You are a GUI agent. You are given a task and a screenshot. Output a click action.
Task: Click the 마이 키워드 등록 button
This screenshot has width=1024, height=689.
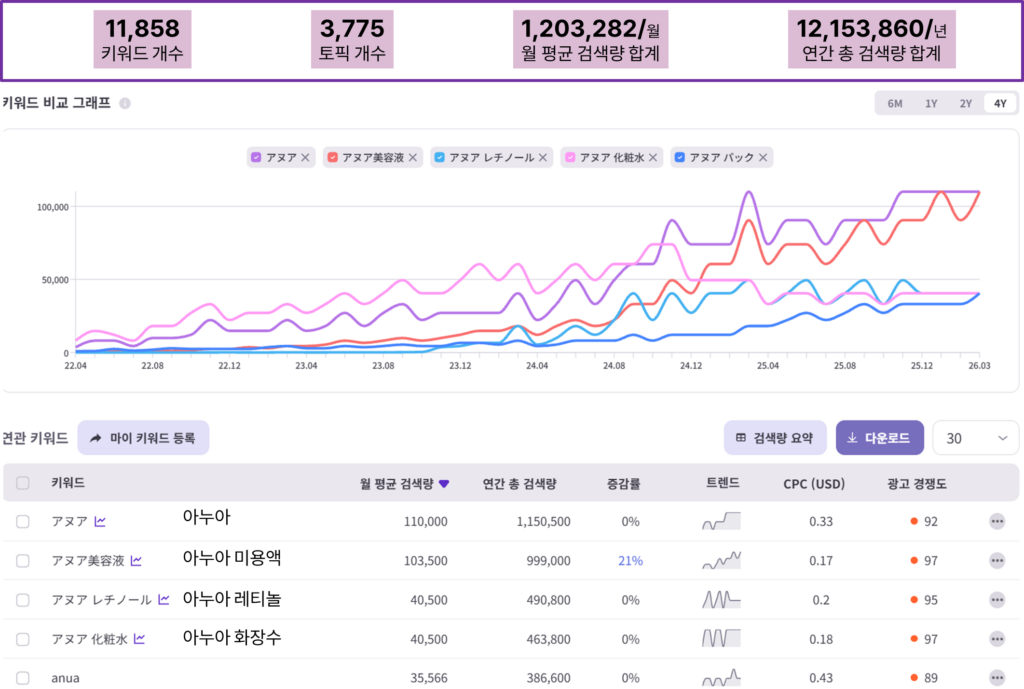click(x=143, y=438)
